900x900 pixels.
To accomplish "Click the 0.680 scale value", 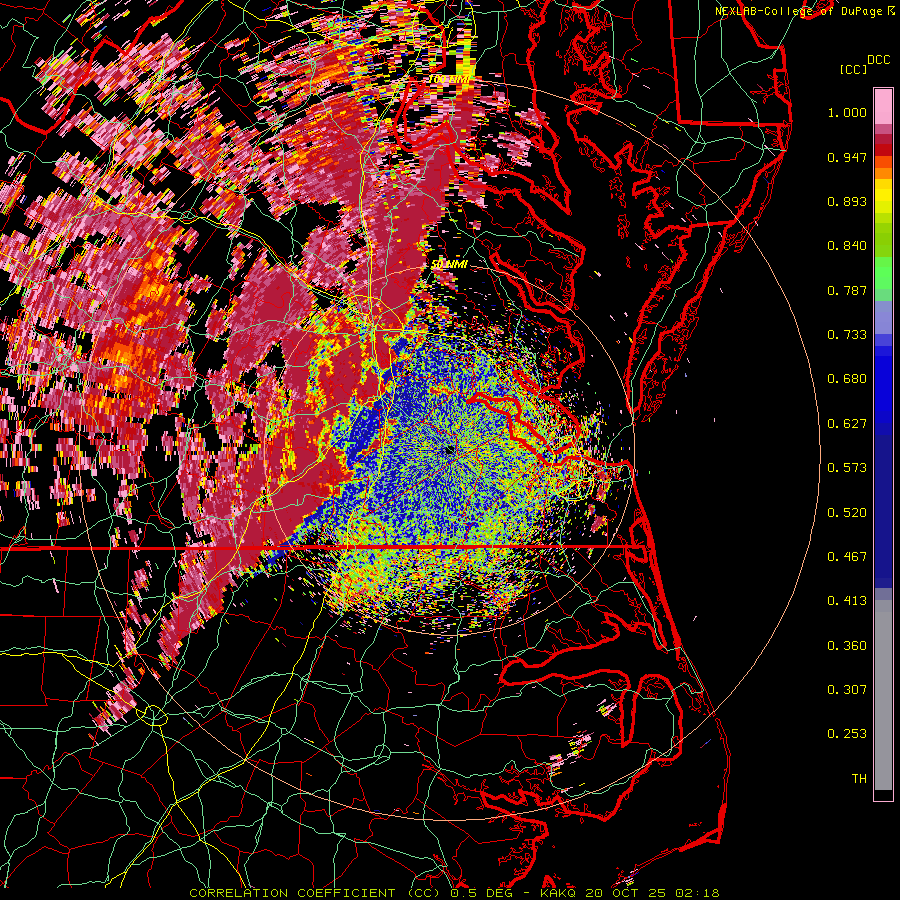I will (847, 379).
